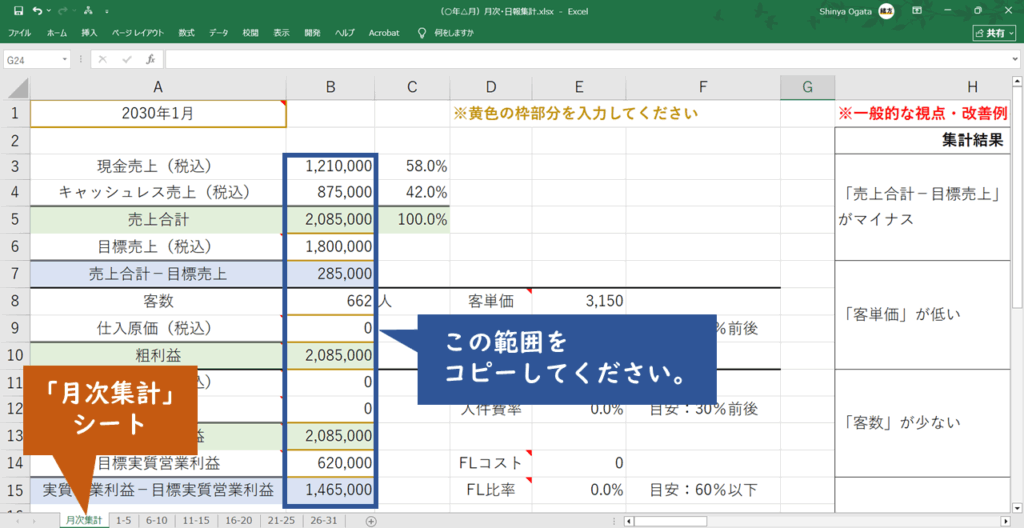Open the ファイル menu tab

click(x=20, y=33)
